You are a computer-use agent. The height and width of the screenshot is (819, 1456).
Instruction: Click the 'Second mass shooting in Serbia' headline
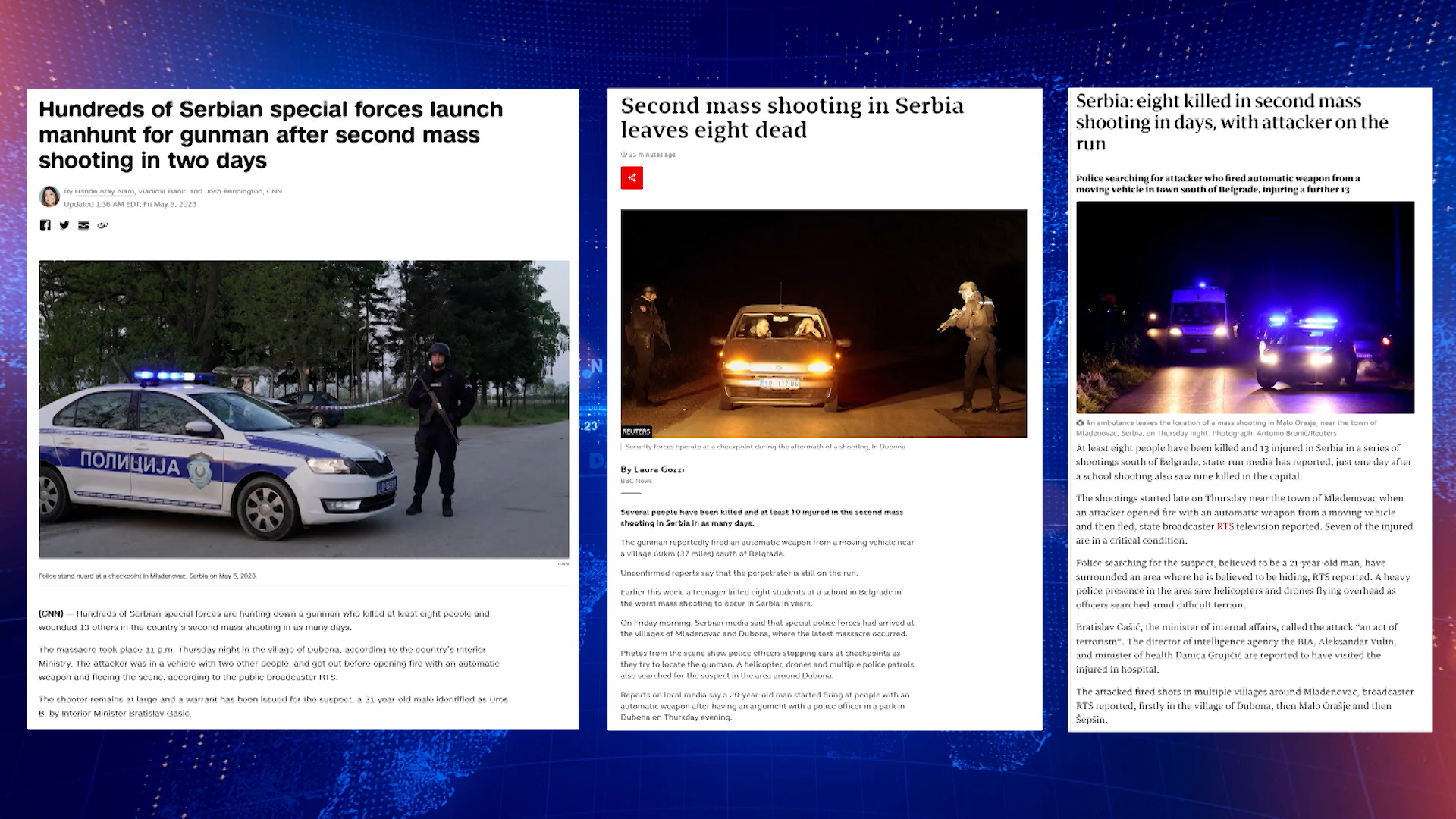[x=792, y=118]
